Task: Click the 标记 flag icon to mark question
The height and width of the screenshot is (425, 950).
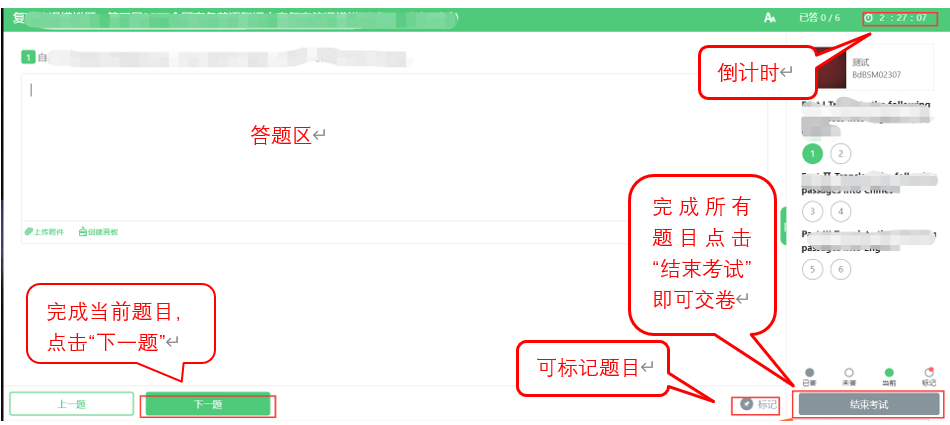Action: point(747,404)
